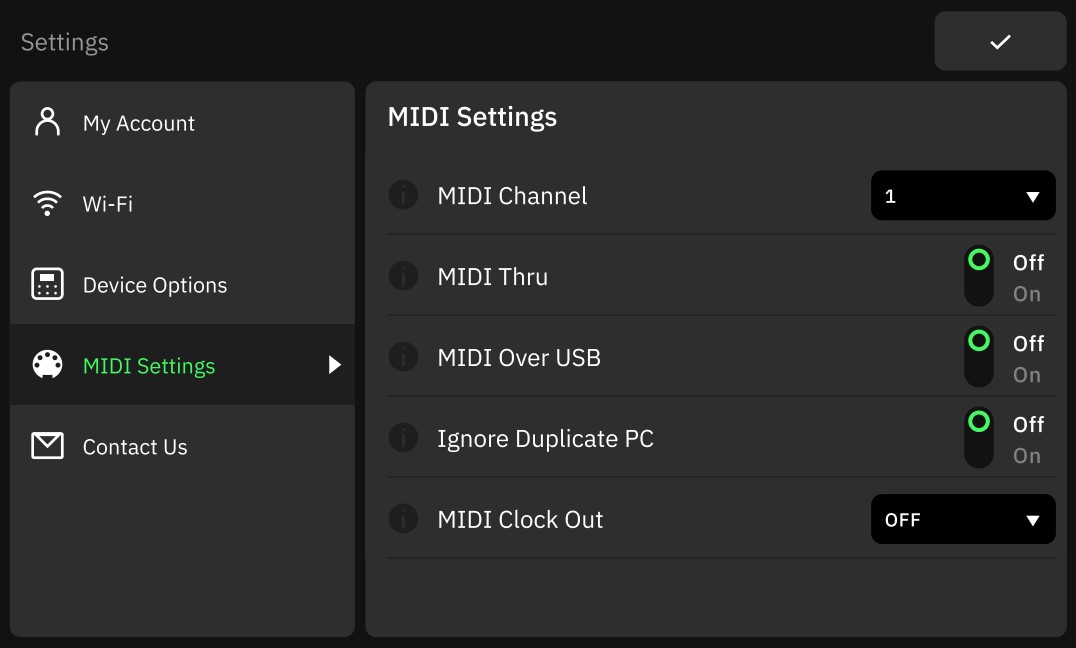This screenshot has width=1076, height=648.
Task: Open info icon for Ignore Duplicate PC
Action: pos(404,438)
